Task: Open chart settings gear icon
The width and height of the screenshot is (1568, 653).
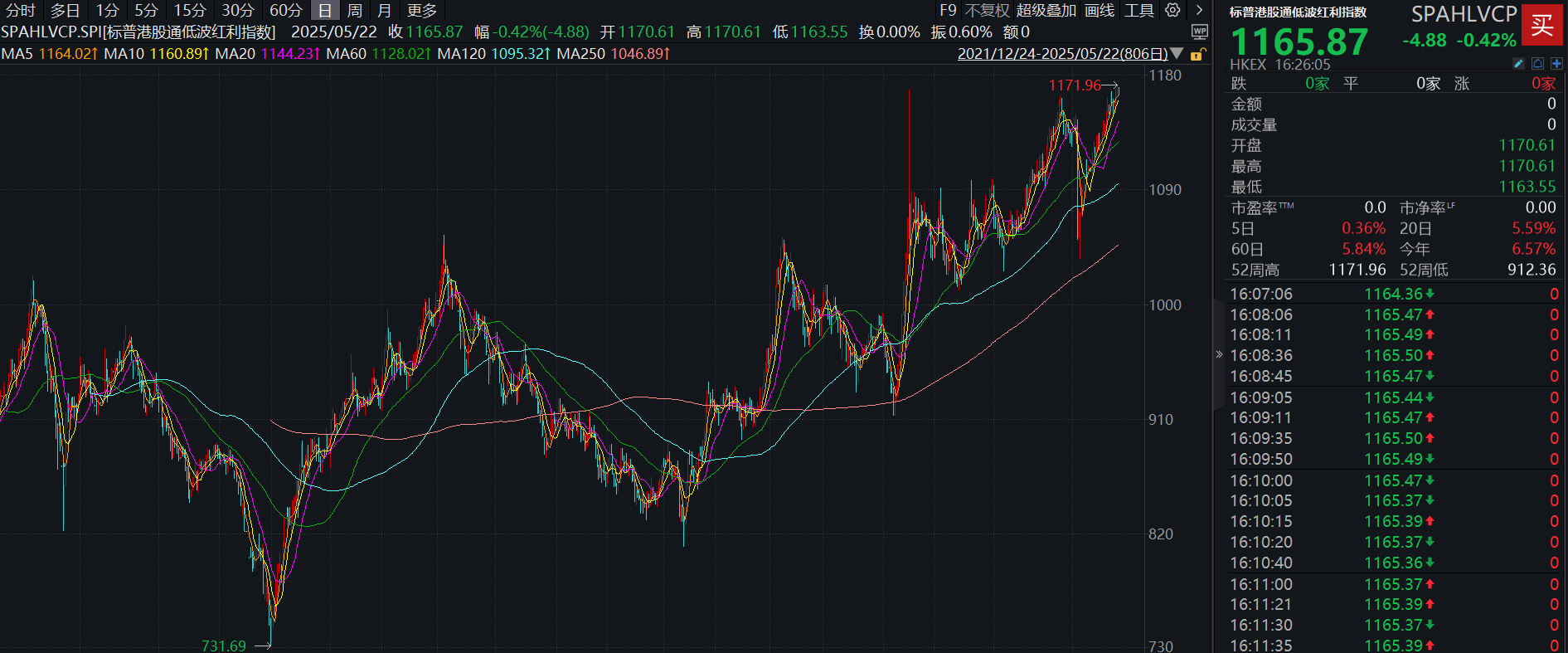Action: (x=1172, y=10)
